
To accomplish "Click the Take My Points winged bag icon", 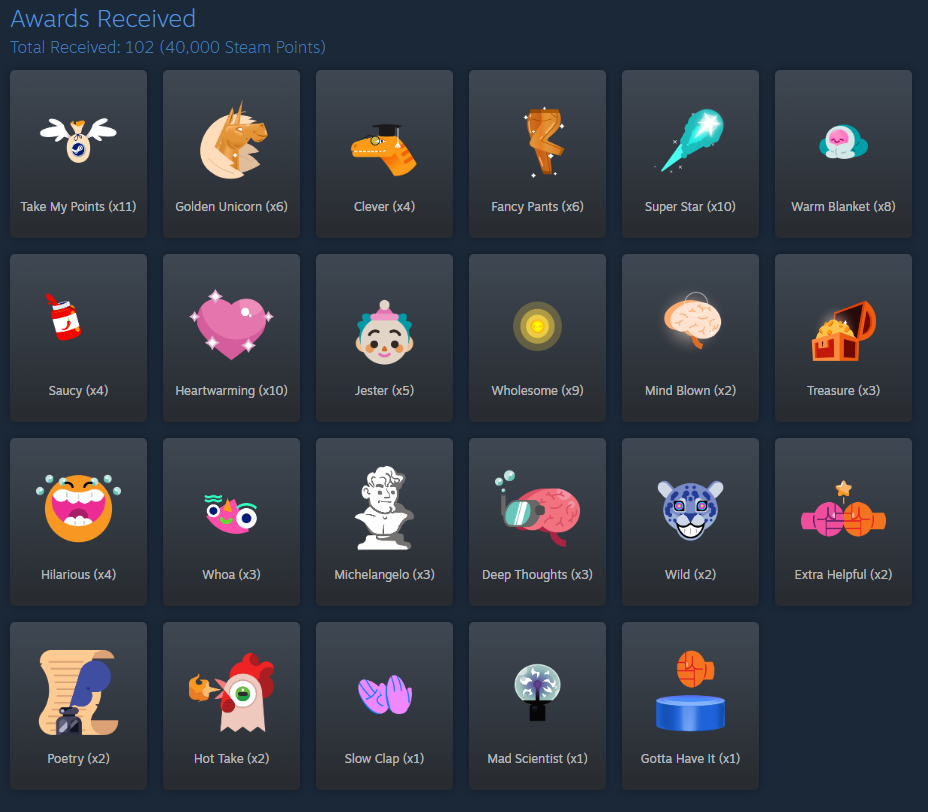I will tap(78, 140).
